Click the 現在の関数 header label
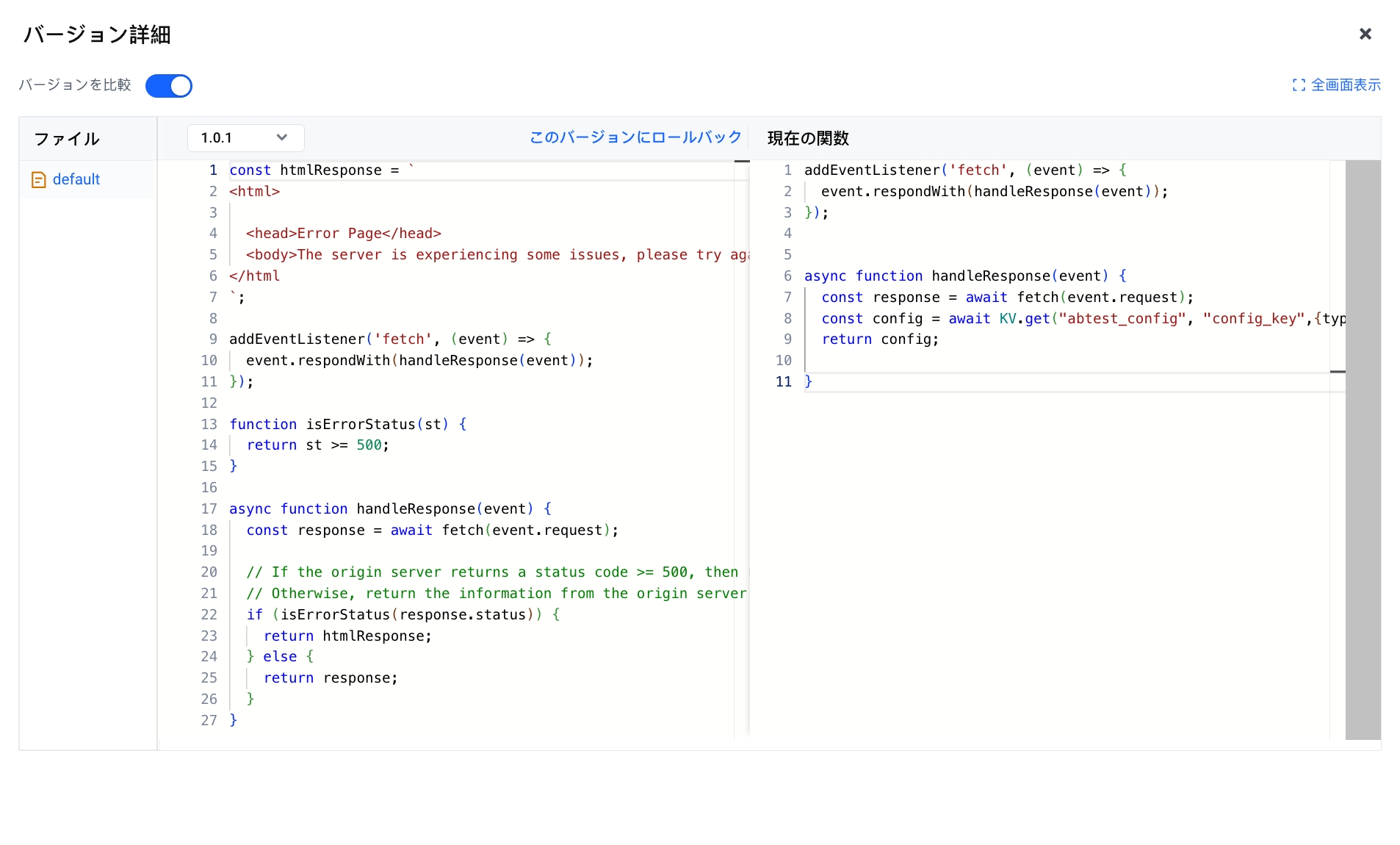 click(x=808, y=138)
